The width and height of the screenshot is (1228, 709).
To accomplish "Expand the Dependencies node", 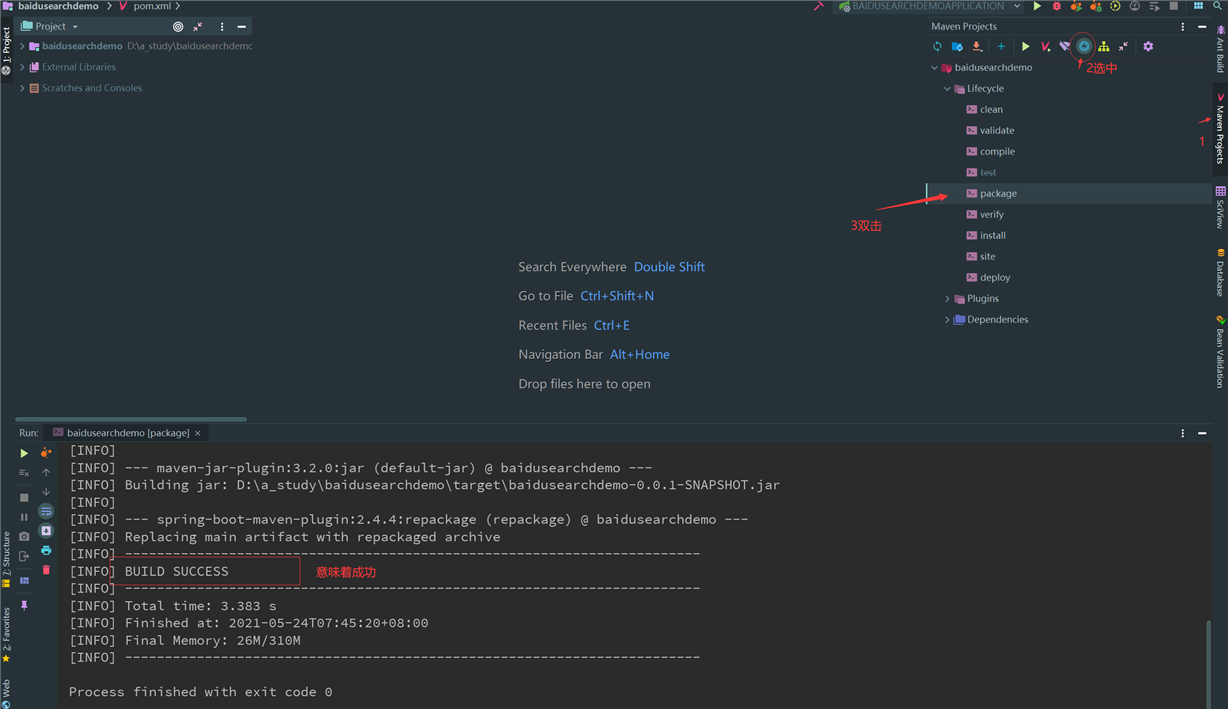I will (x=947, y=320).
